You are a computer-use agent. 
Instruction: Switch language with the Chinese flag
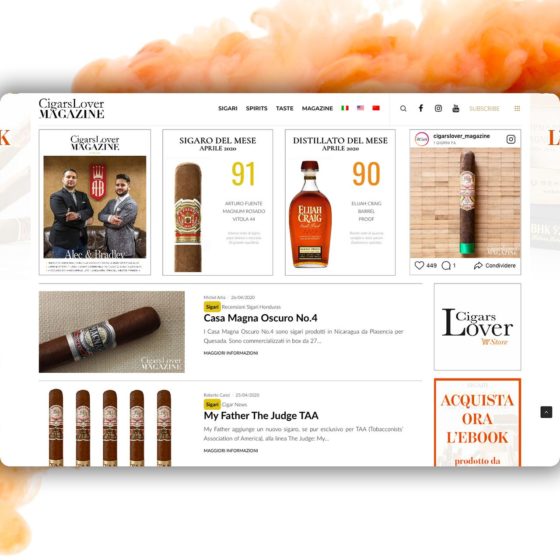pos(376,108)
